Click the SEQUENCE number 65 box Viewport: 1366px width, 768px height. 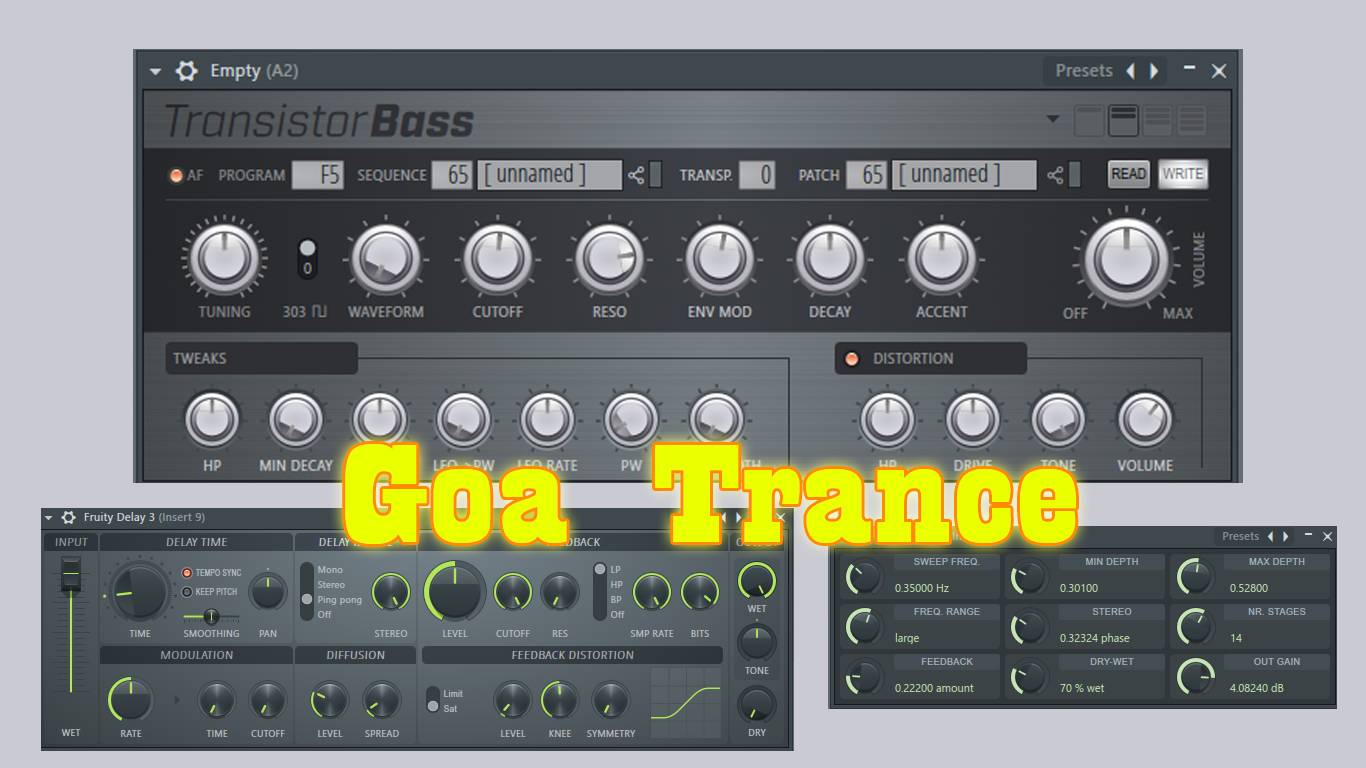click(x=452, y=175)
